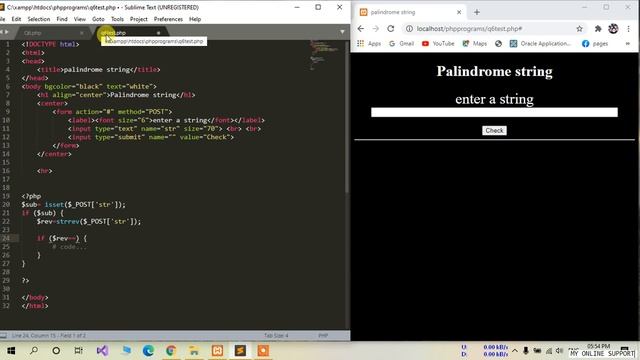Click the 'enter a string' text input
The width and height of the screenshot is (640, 360).
point(494,112)
